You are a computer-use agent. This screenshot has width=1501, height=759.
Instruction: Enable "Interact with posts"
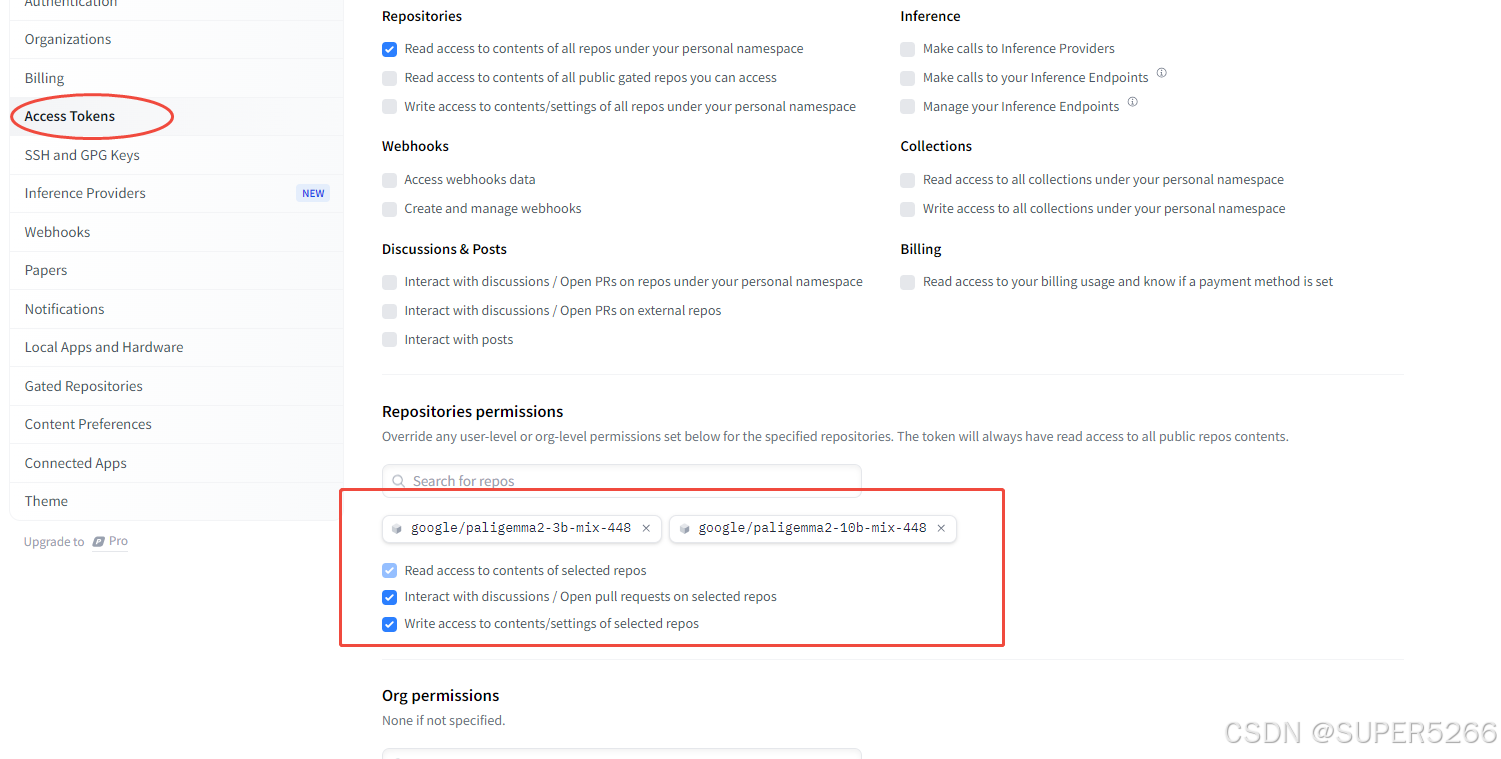[x=389, y=339]
